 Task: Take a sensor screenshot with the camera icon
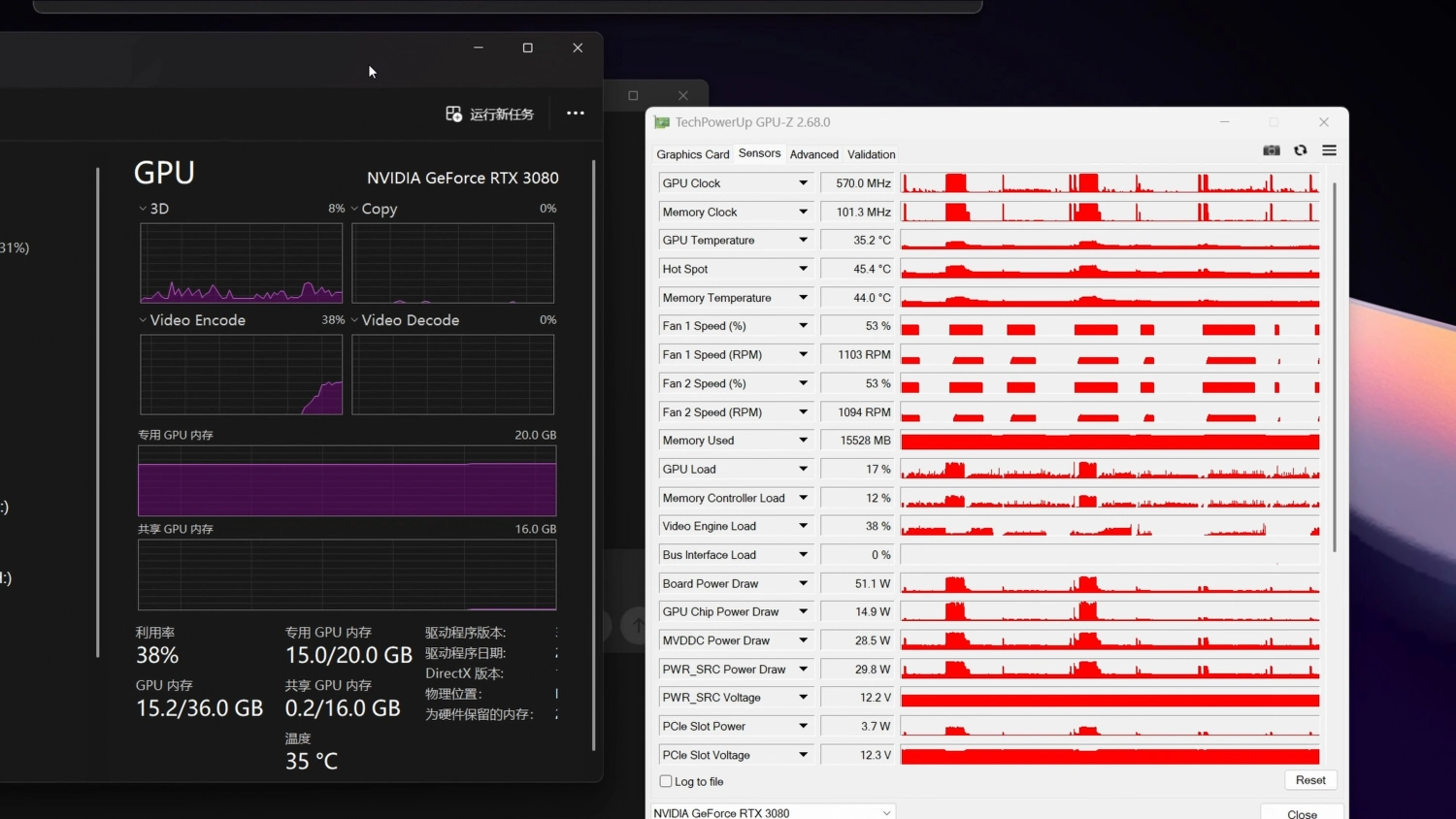(x=1271, y=150)
